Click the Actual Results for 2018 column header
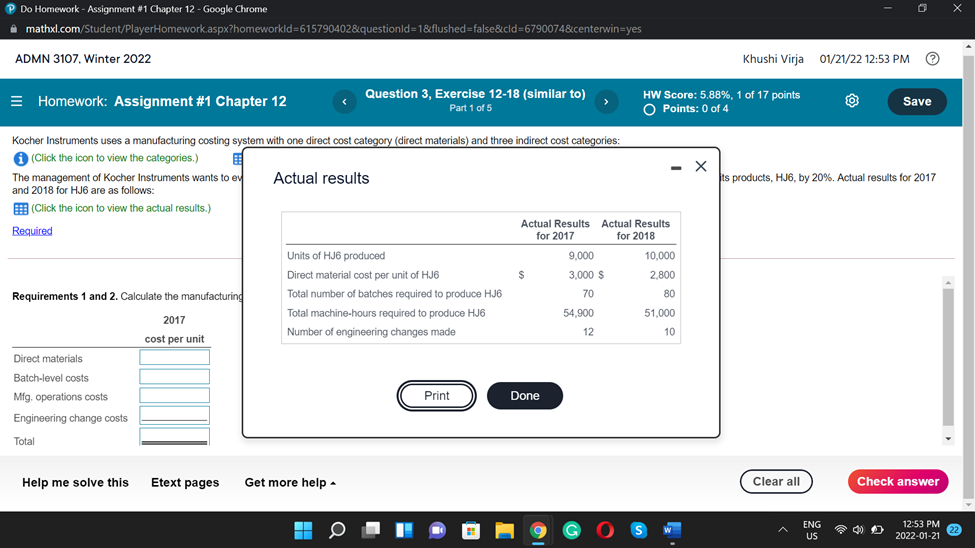Screen dimensions: 975x548 coord(635,230)
